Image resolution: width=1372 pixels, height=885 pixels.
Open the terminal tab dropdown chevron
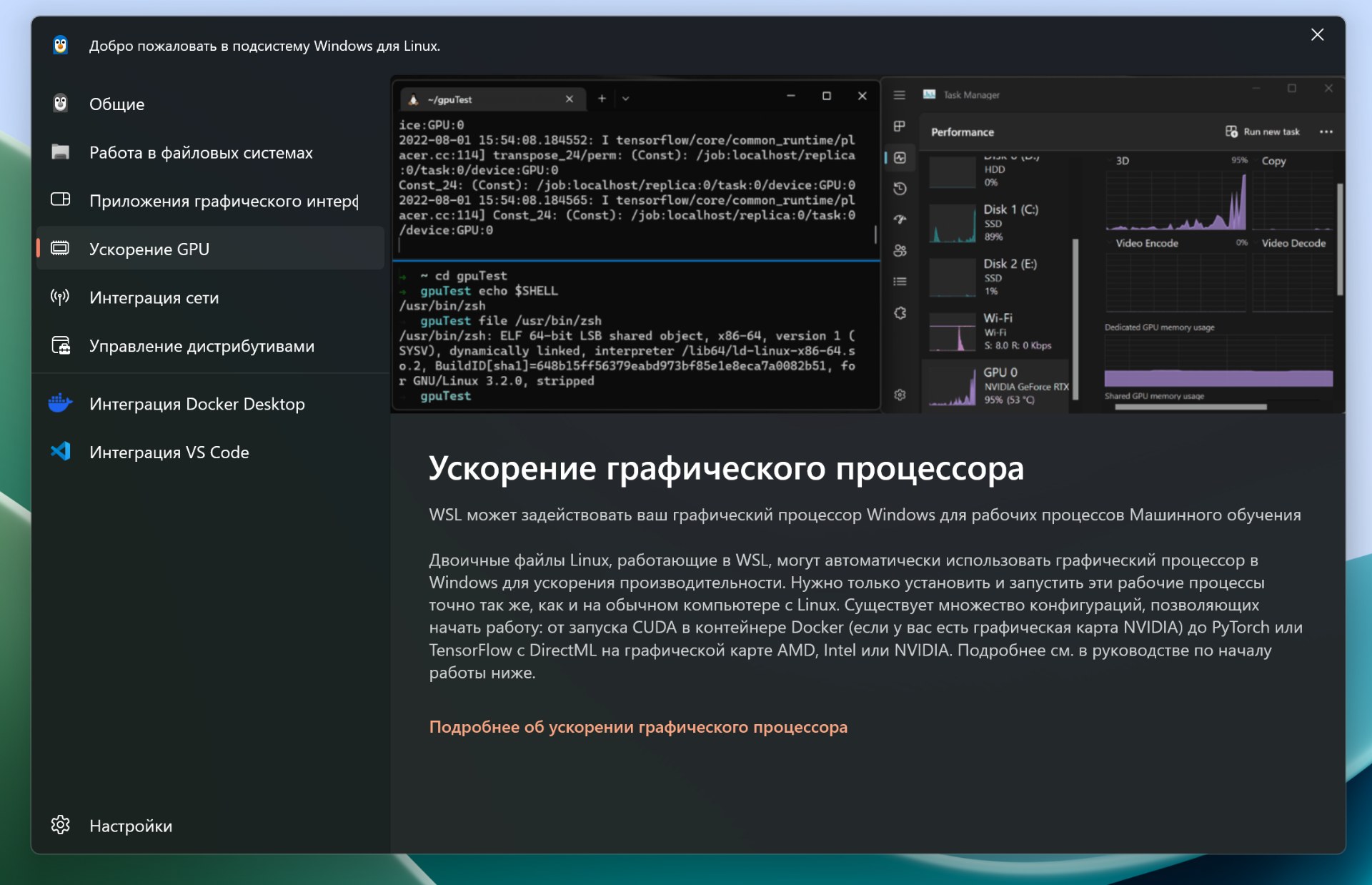[625, 99]
